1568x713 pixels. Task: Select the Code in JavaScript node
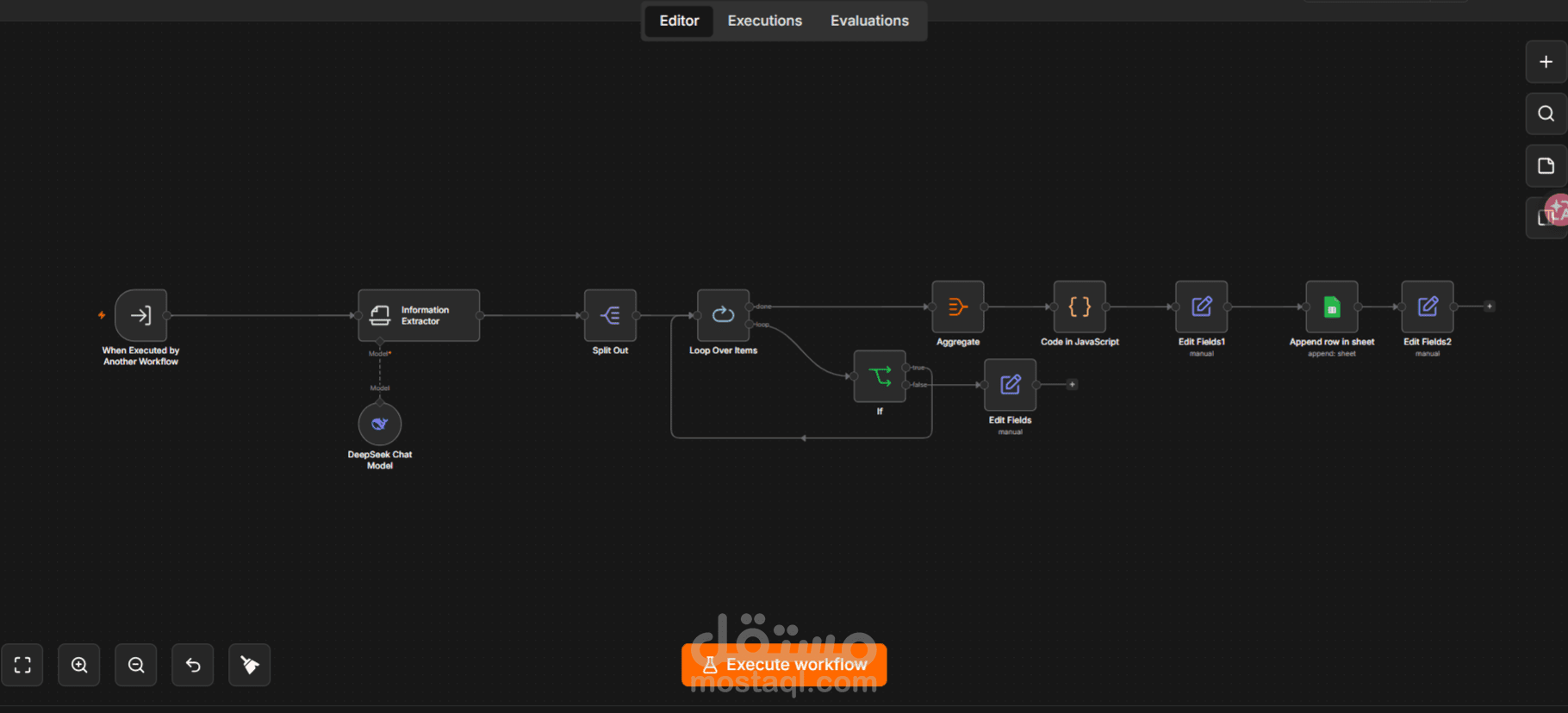pyautogui.click(x=1080, y=307)
